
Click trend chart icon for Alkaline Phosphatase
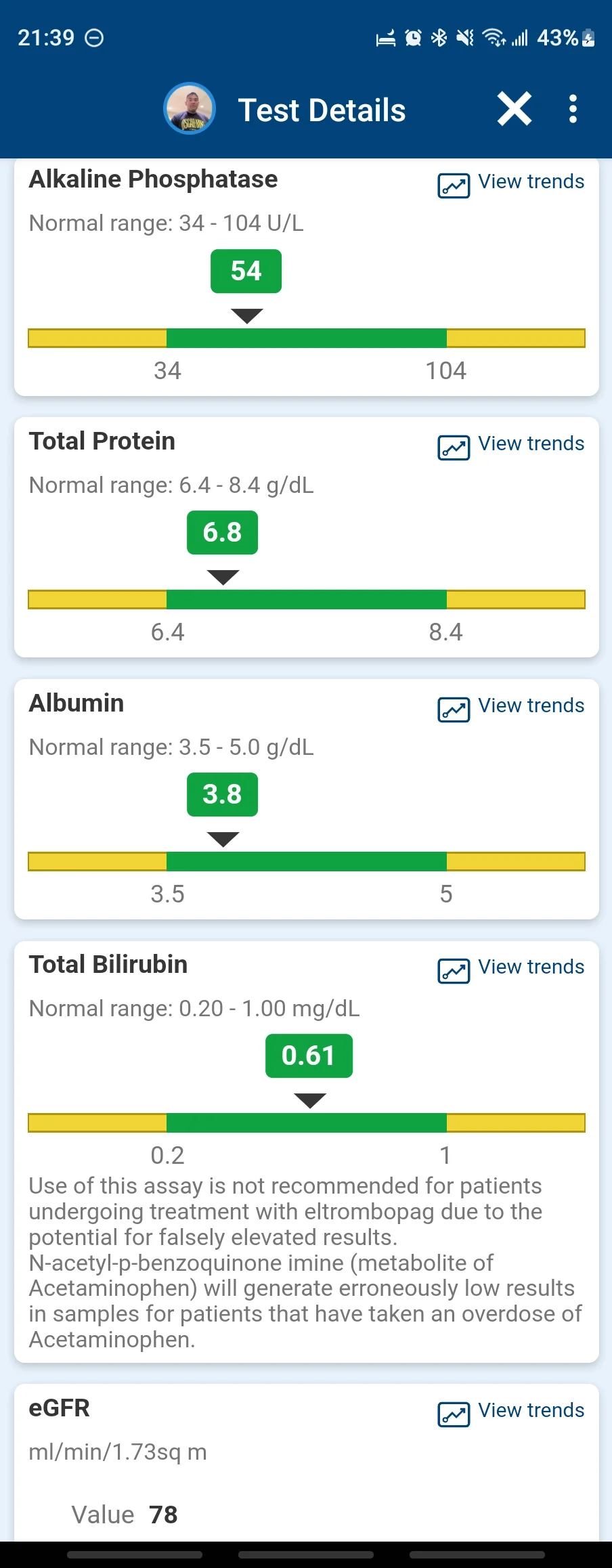pyautogui.click(x=454, y=186)
